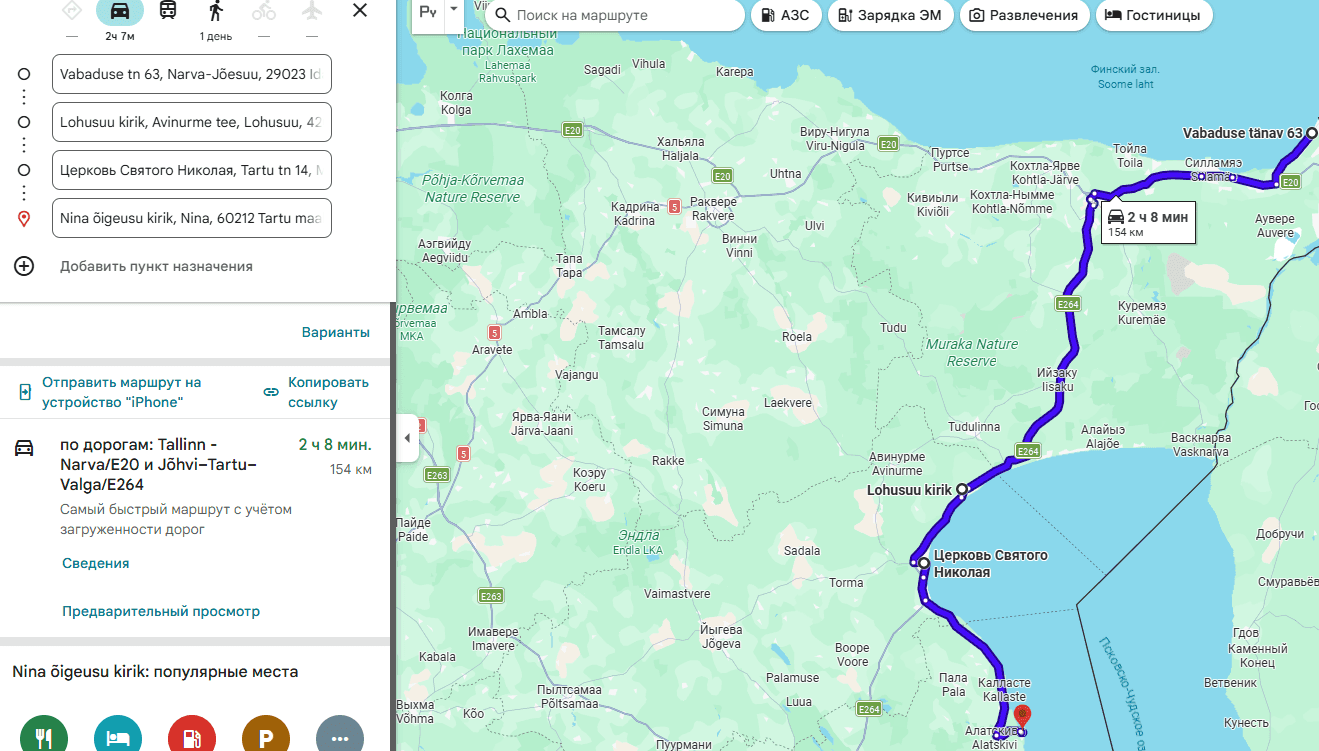Choose the walking travel mode
Image resolution: width=1319 pixels, height=751 pixels.
coord(216,11)
